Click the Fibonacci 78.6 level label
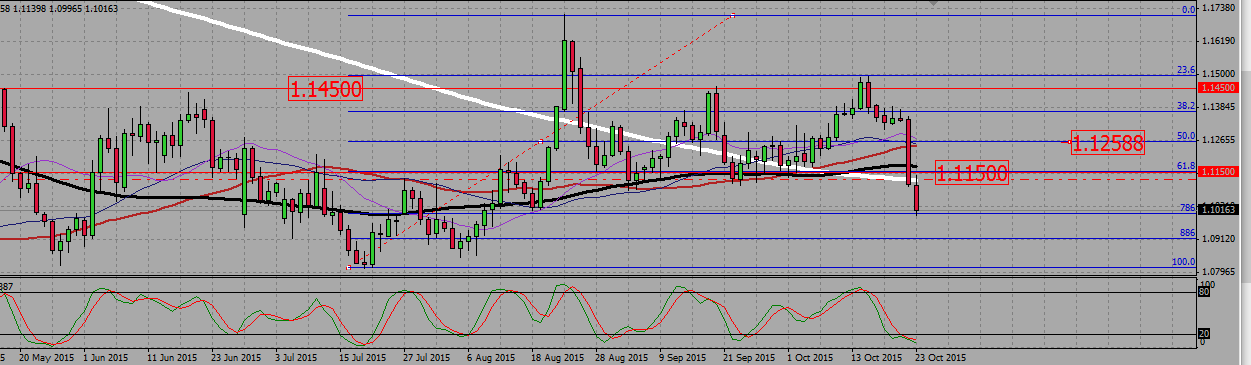 [1187, 208]
